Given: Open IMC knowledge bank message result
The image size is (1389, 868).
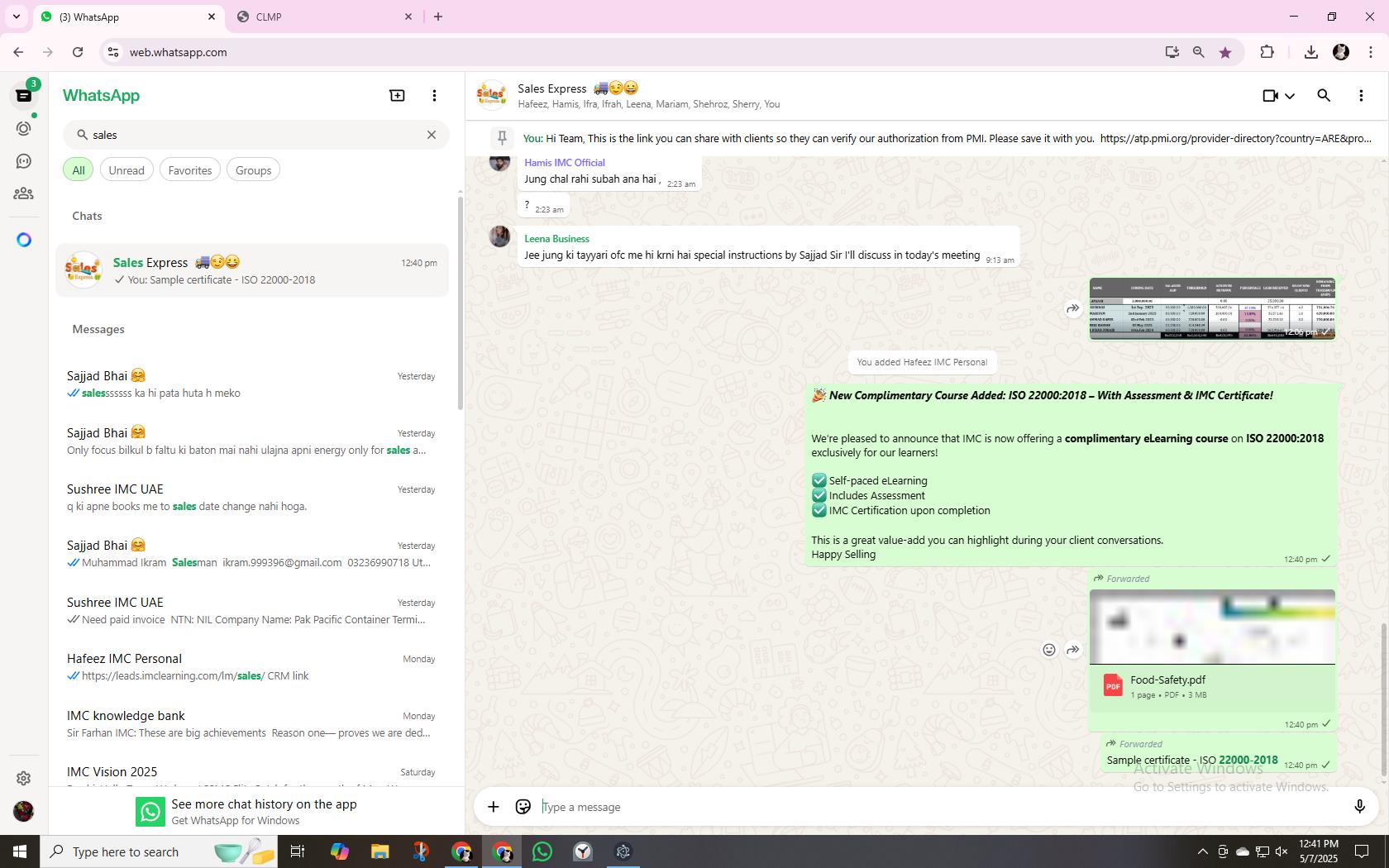Looking at the screenshot, I should pos(252,724).
